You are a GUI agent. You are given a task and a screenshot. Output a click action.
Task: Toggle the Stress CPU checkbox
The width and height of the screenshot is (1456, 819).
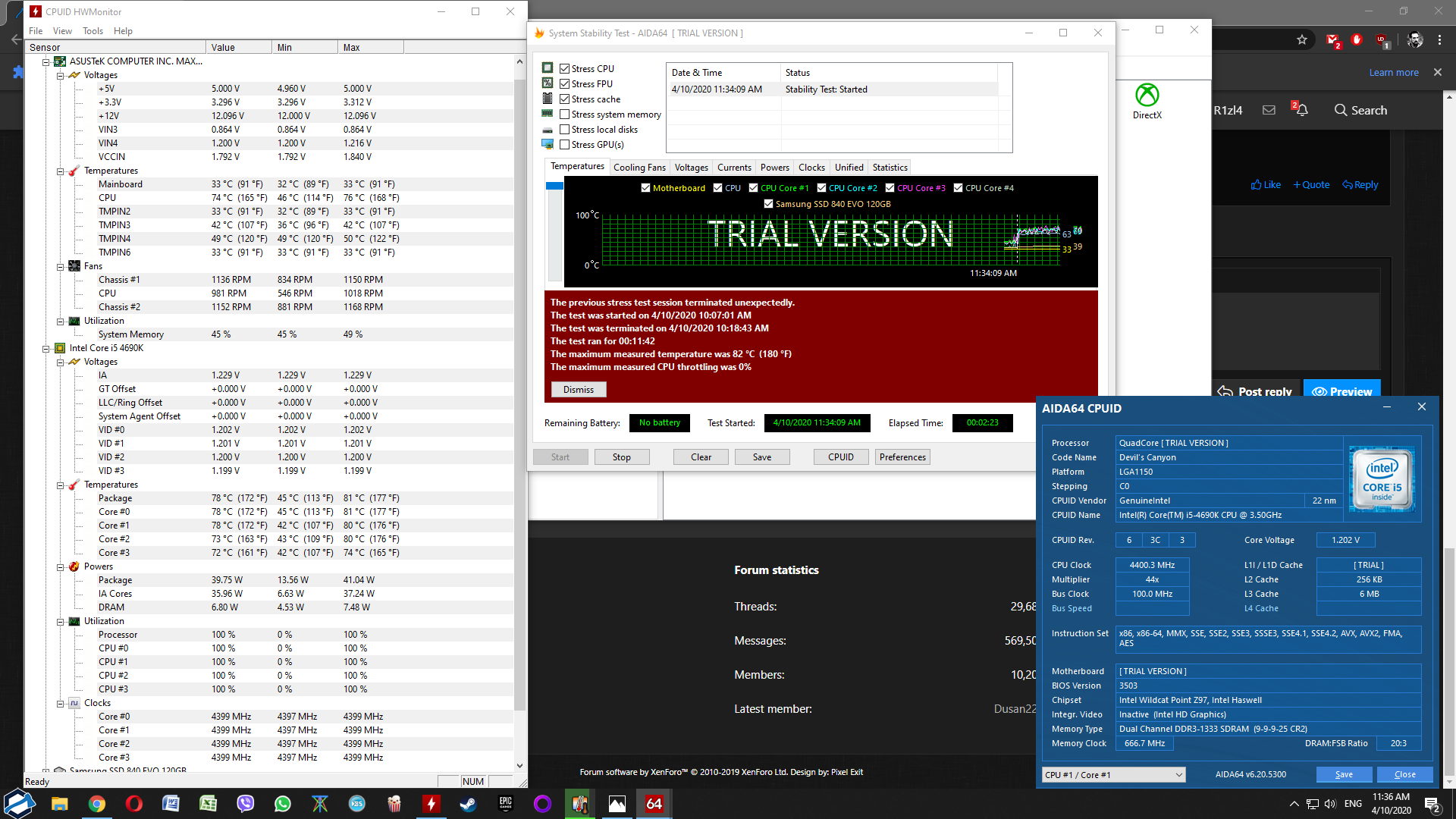(x=564, y=69)
